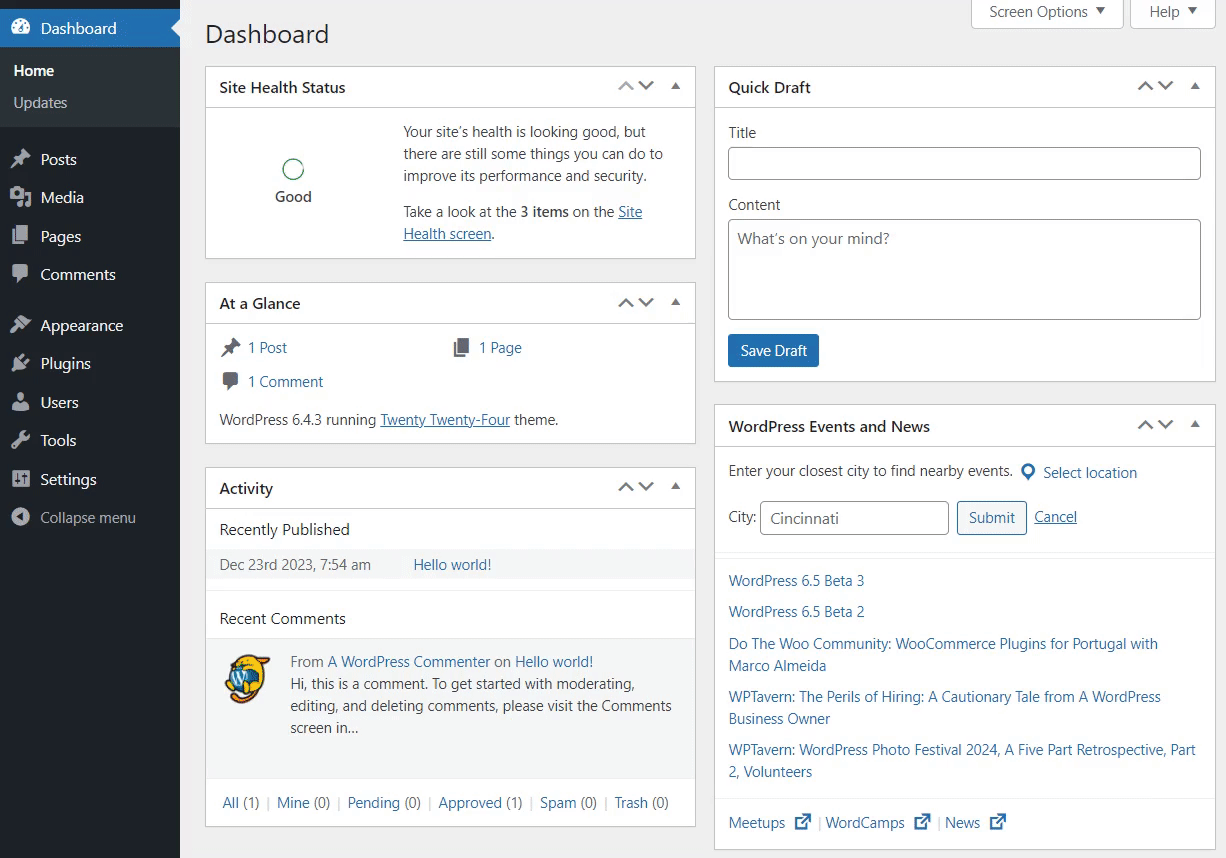Click the Plugins plug icon
The width and height of the screenshot is (1226, 858).
tap(20, 363)
